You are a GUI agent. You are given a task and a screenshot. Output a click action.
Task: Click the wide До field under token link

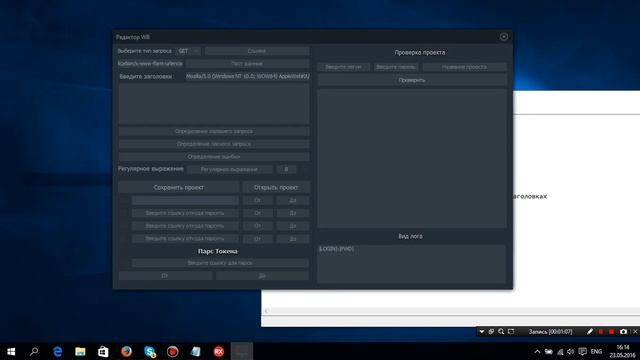262,276
